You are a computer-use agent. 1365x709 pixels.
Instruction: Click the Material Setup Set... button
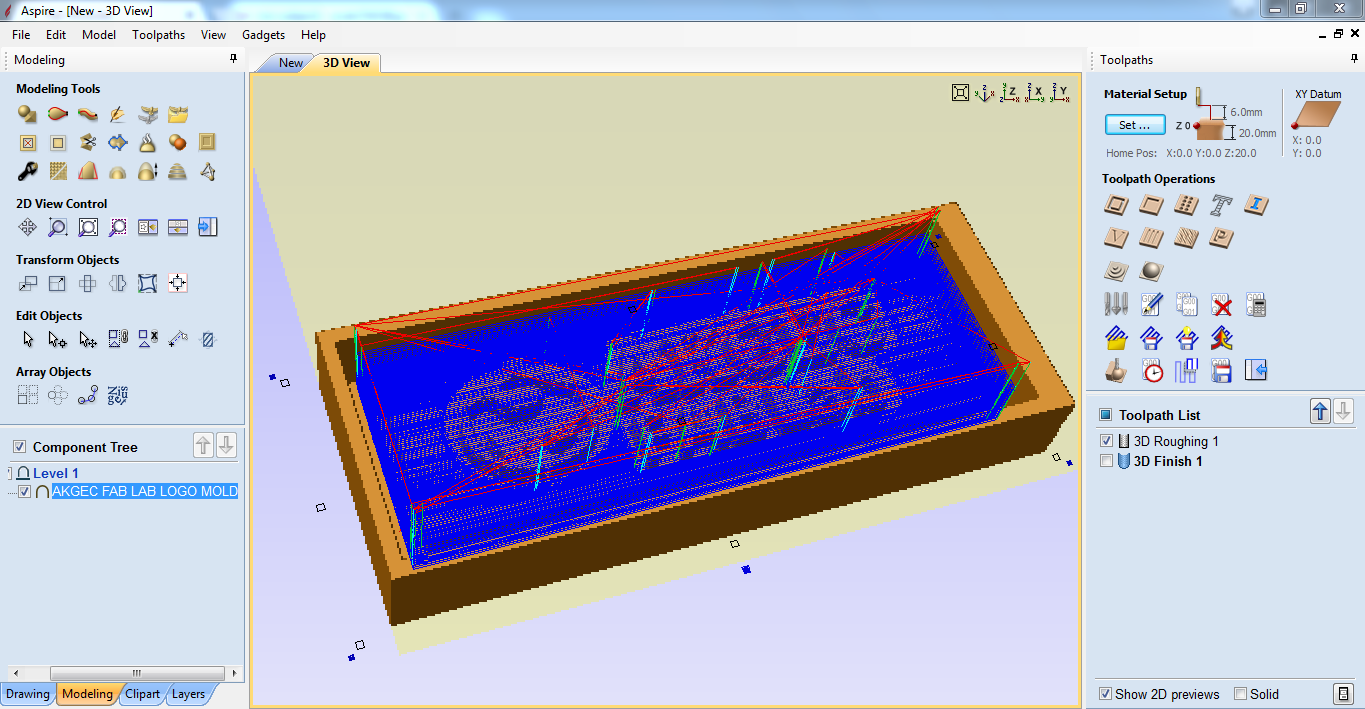point(1135,125)
